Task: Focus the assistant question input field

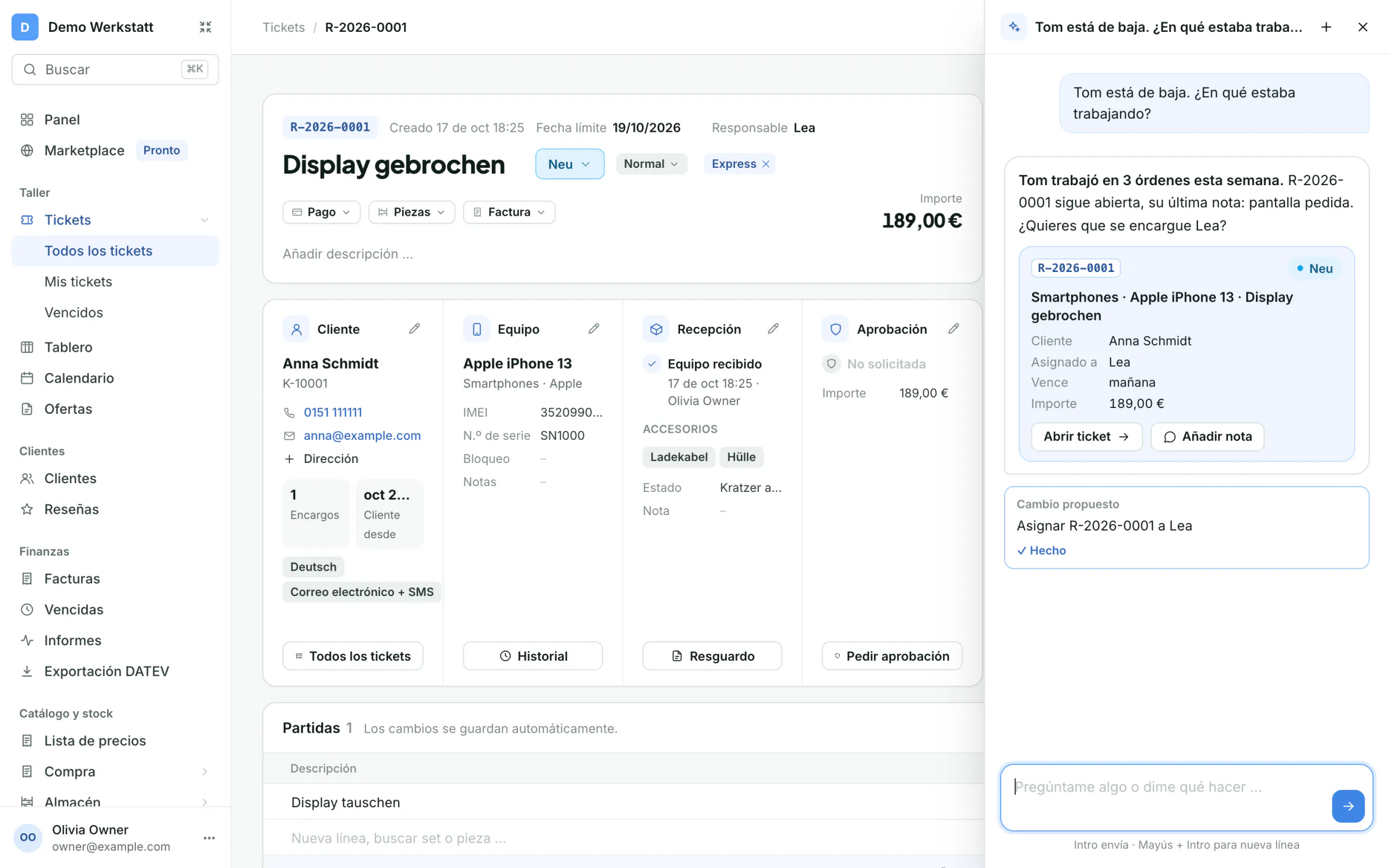Action: pyautogui.click(x=1169, y=797)
